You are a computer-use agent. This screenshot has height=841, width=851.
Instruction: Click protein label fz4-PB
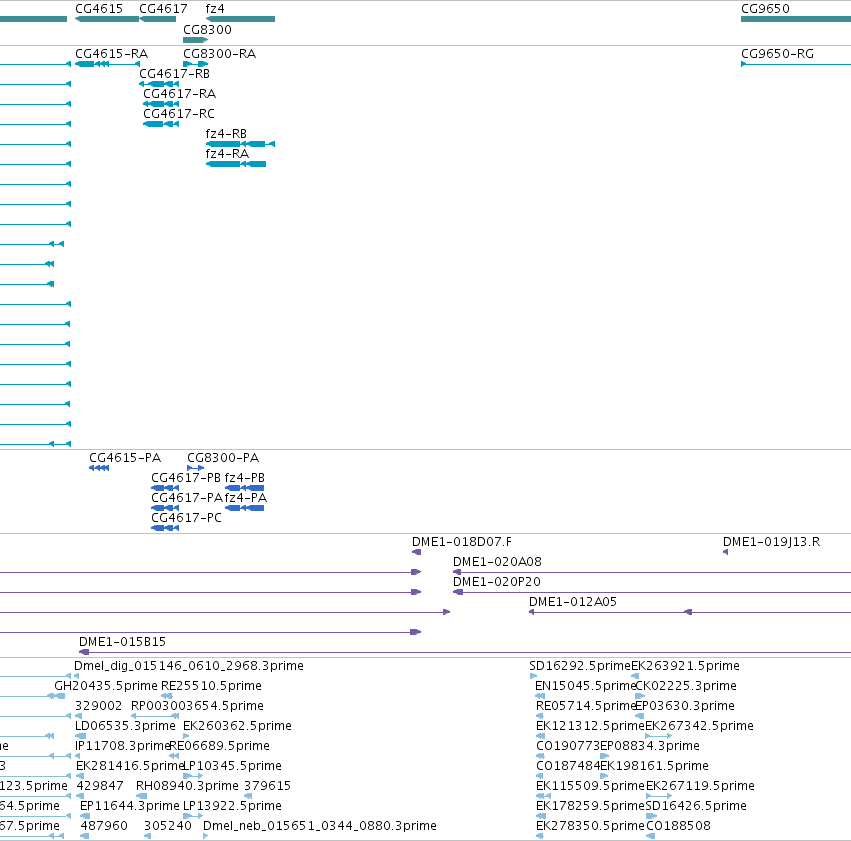[x=245, y=478]
